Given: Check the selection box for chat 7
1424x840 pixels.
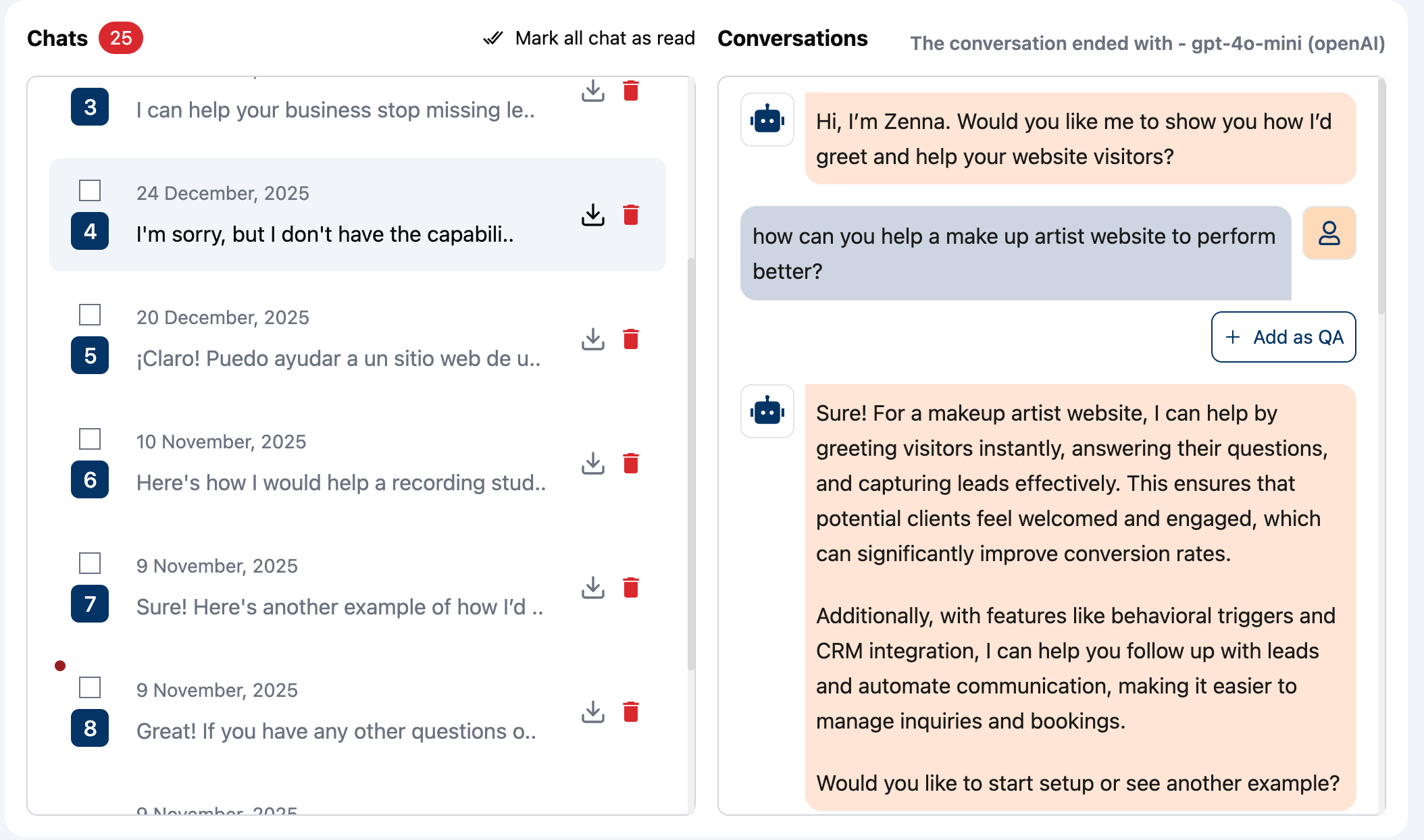Looking at the screenshot, I should (88, 564).
